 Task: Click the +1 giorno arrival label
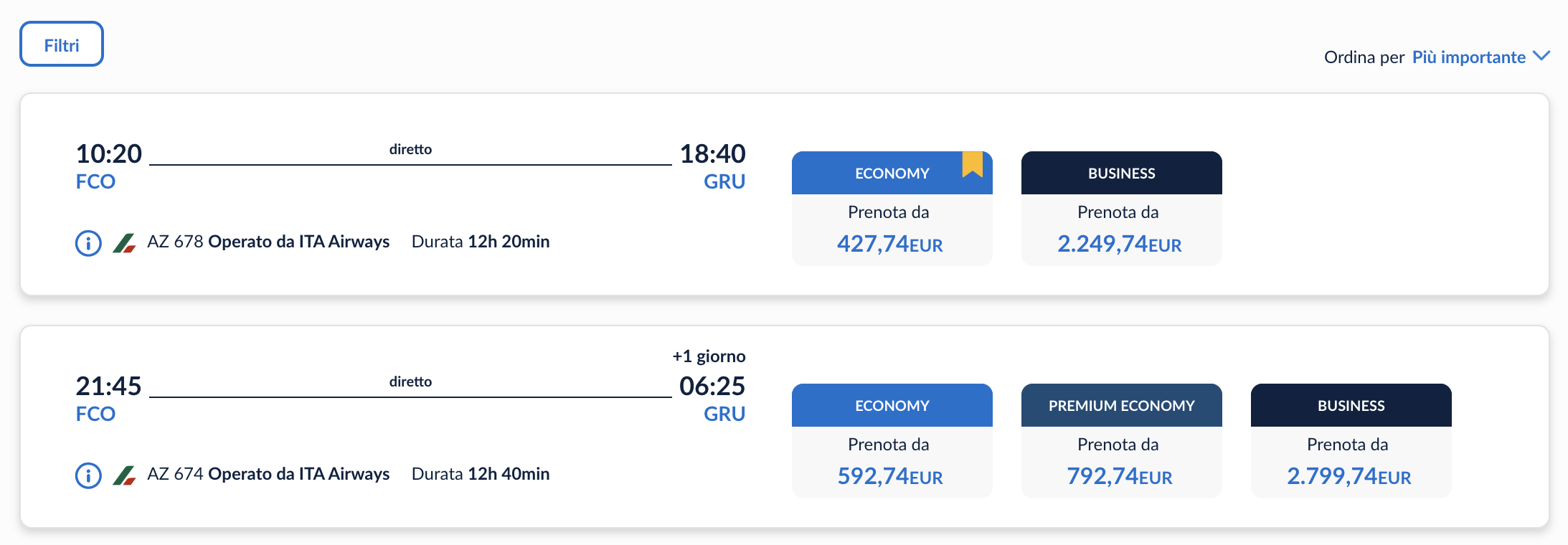709,356
